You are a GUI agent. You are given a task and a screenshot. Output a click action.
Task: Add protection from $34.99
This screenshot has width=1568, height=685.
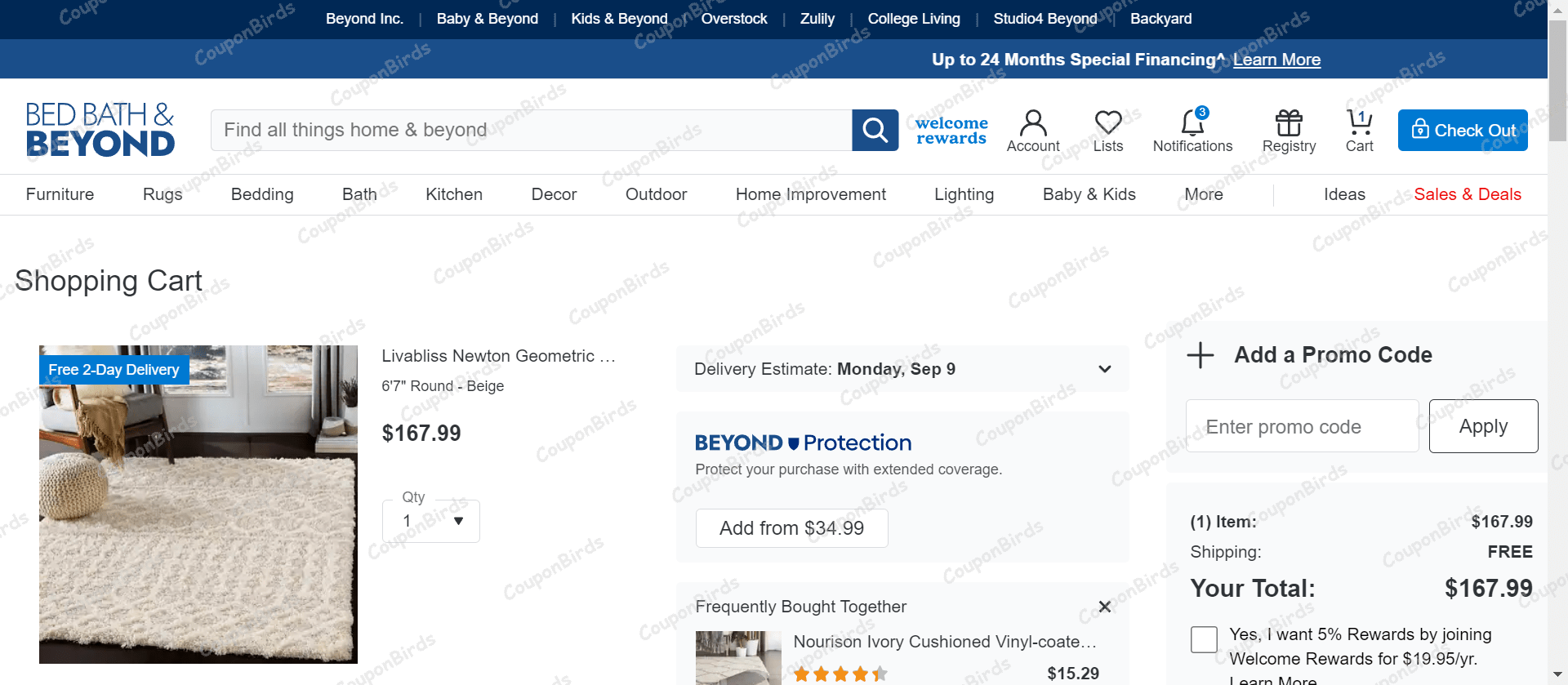pyautogui.click(x=791, y=528)
